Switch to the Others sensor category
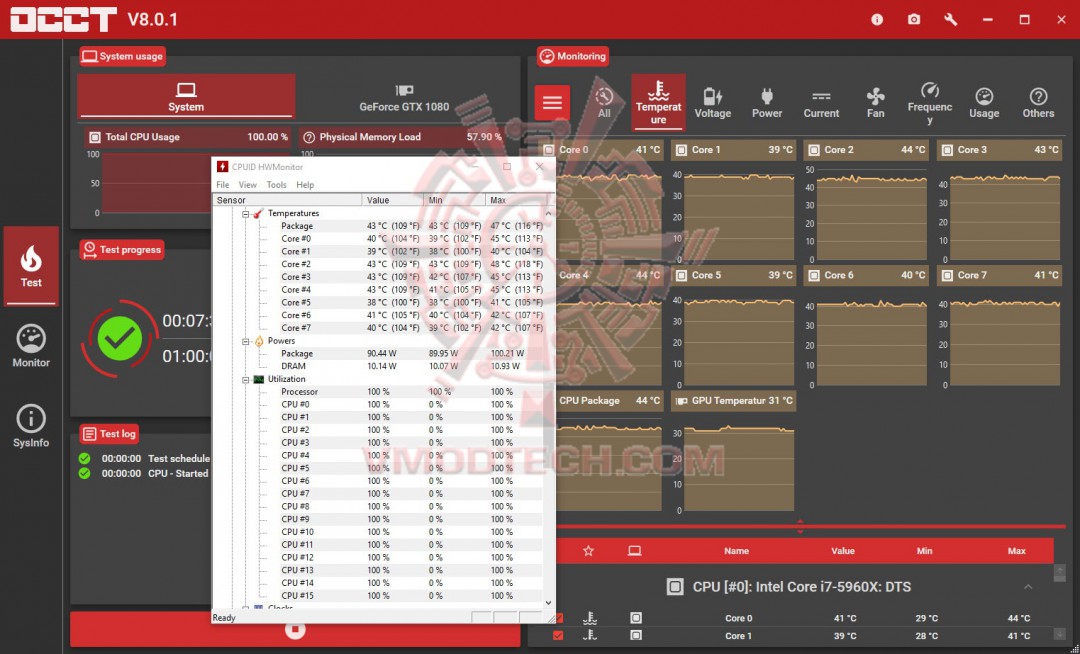1080x654 pixels. 1038,103
